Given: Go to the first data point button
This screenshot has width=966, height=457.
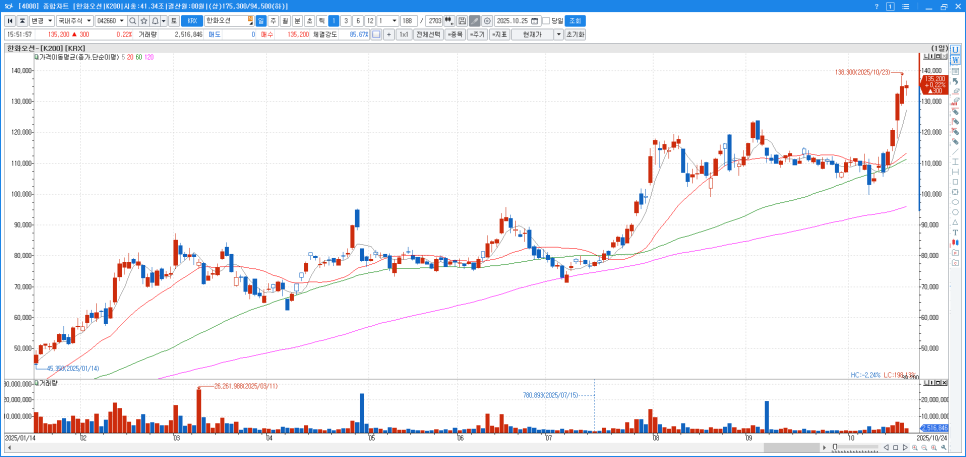Looking at the screenshot, I should pyautogui.click(x=10, y=20).
